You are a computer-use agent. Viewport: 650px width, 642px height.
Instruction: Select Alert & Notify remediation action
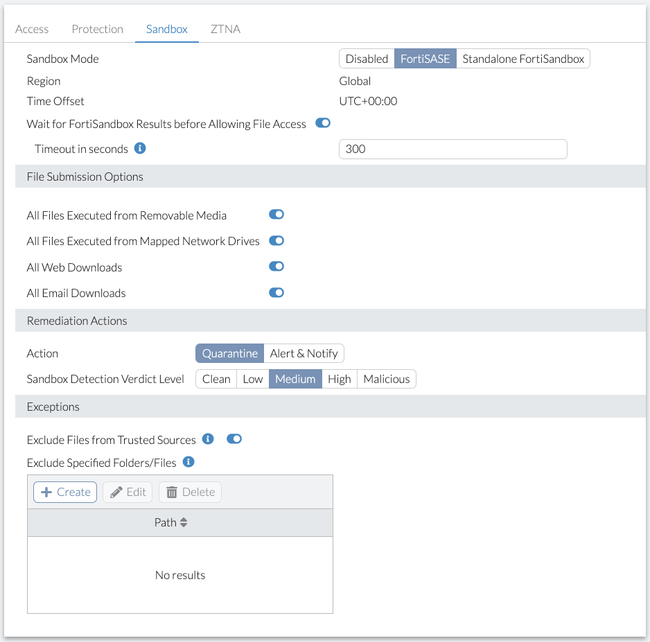pos(304,353)
